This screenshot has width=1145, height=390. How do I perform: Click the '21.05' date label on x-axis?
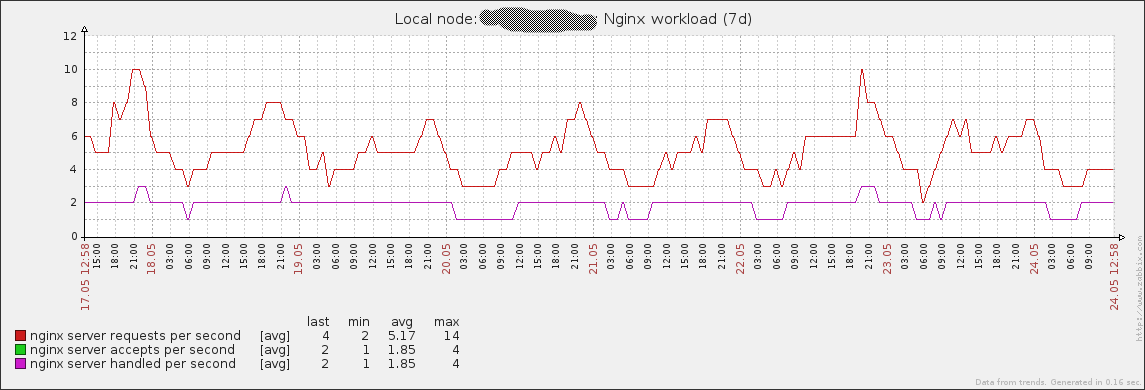pos(593,259)
